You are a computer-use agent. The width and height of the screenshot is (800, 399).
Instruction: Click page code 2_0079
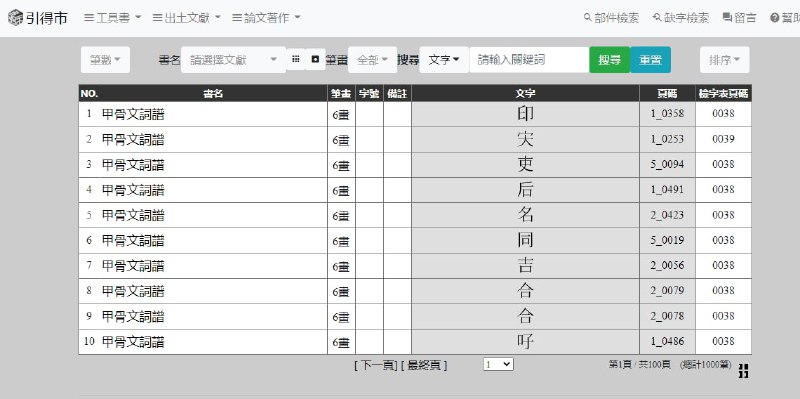[667, 290]
